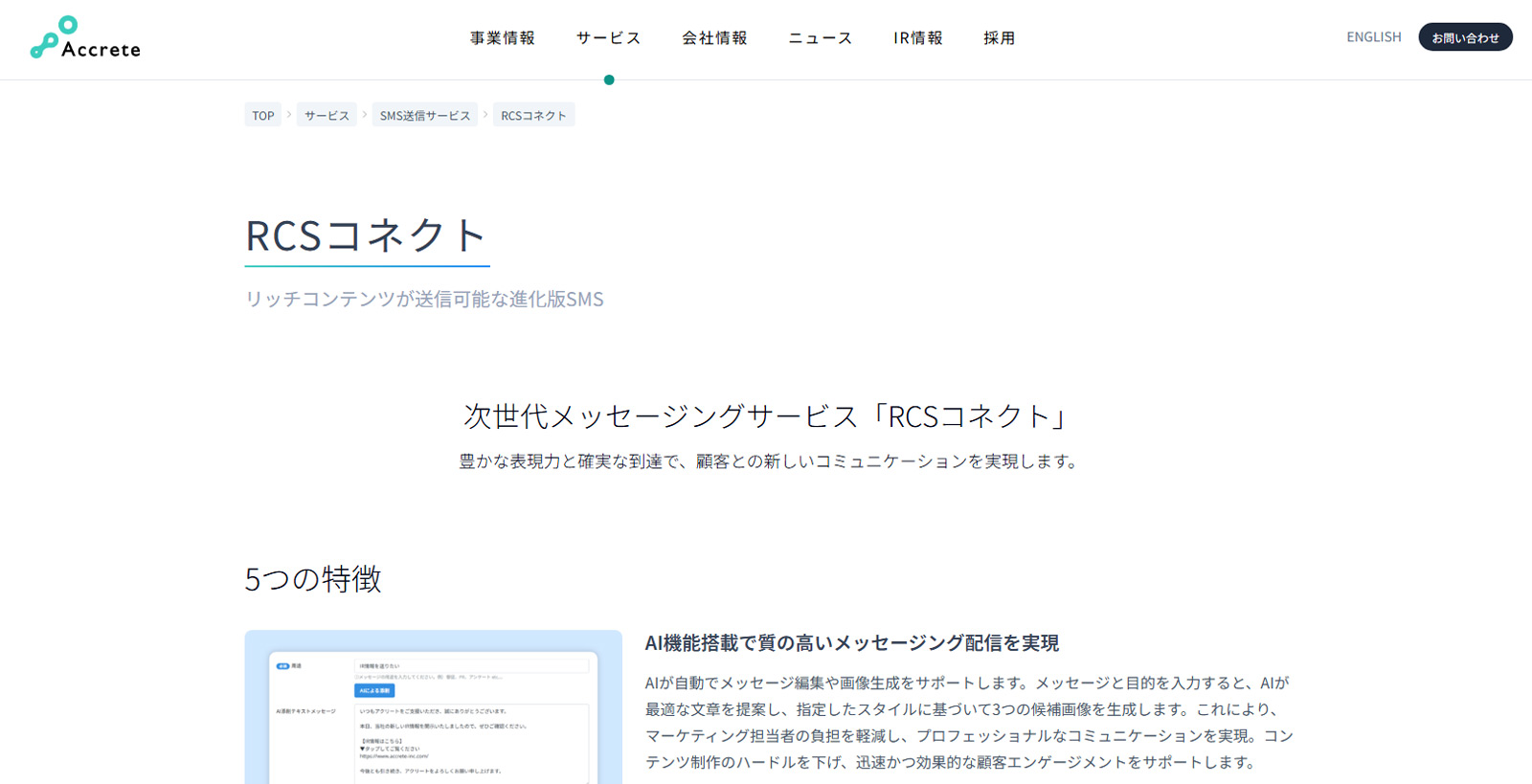Click the 豊かな表現力と確実な到達 tagline text
This screenshot has height=784, width=1532.
[770, 461]
